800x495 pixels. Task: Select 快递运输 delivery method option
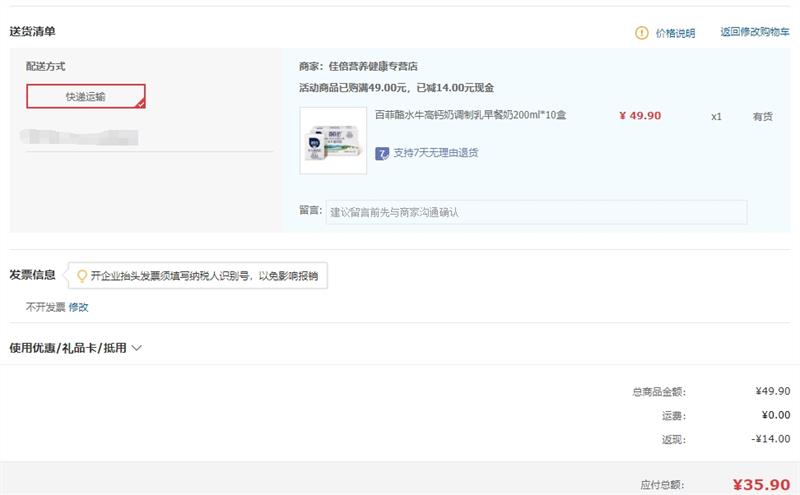(x=86, y=96)
